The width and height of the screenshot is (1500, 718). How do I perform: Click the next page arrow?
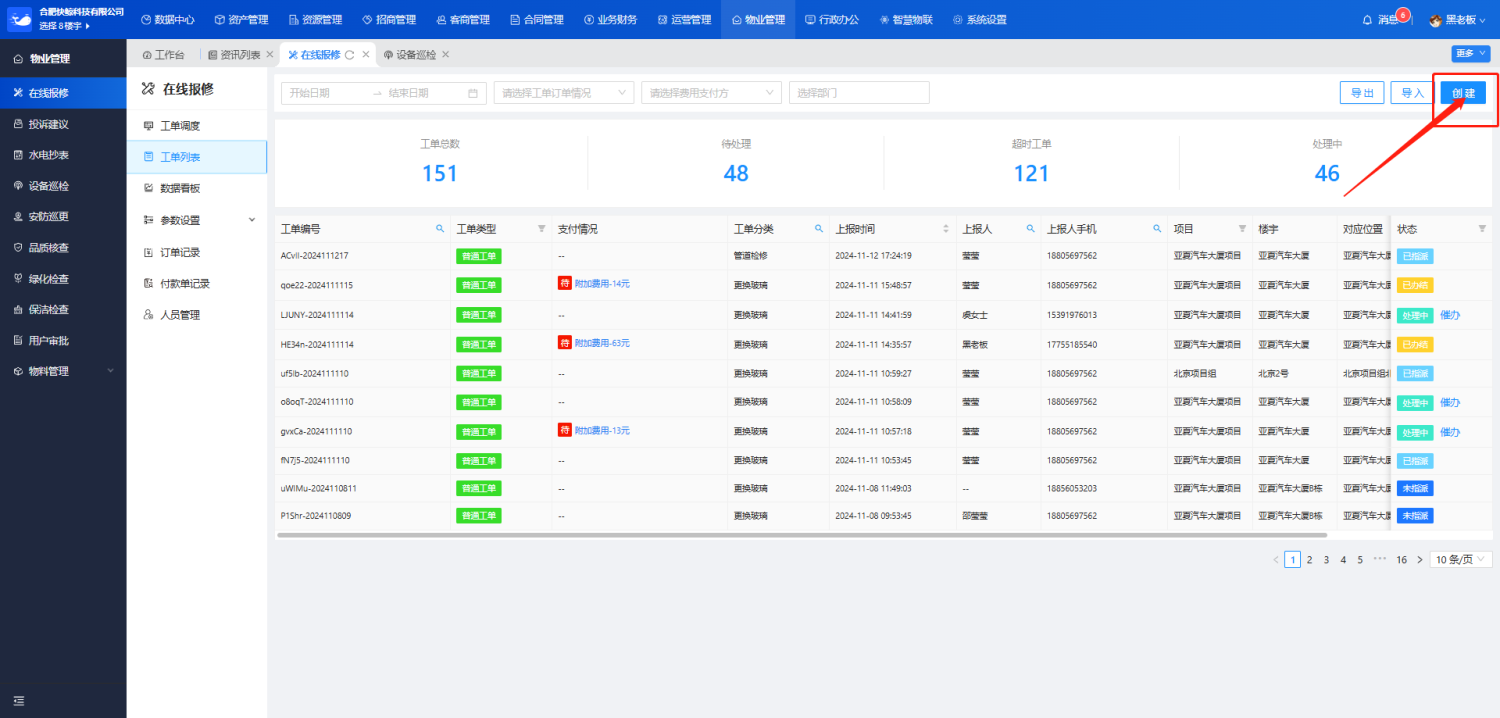(x=1420, y=560)
